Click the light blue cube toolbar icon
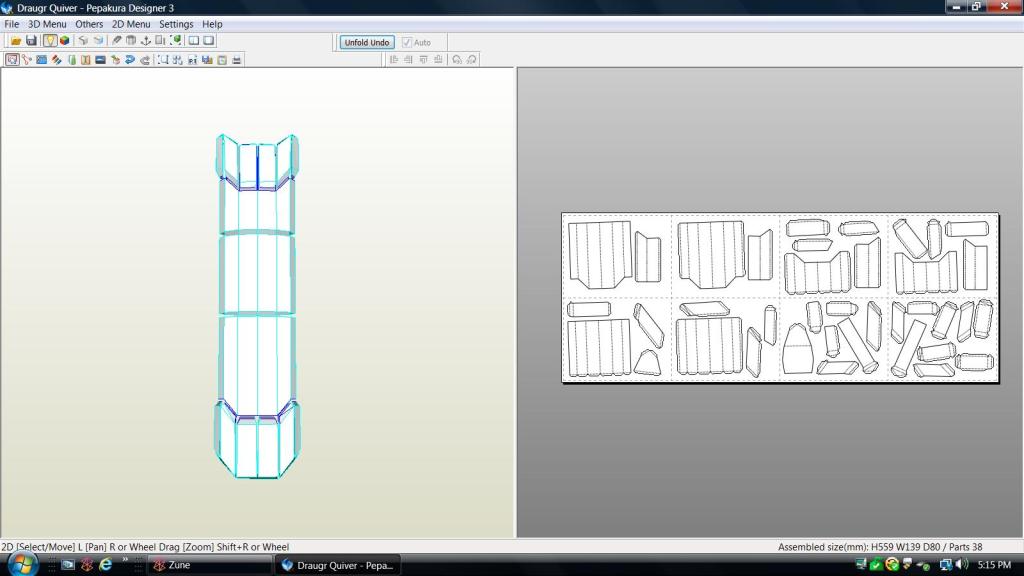 coord(99,40)
